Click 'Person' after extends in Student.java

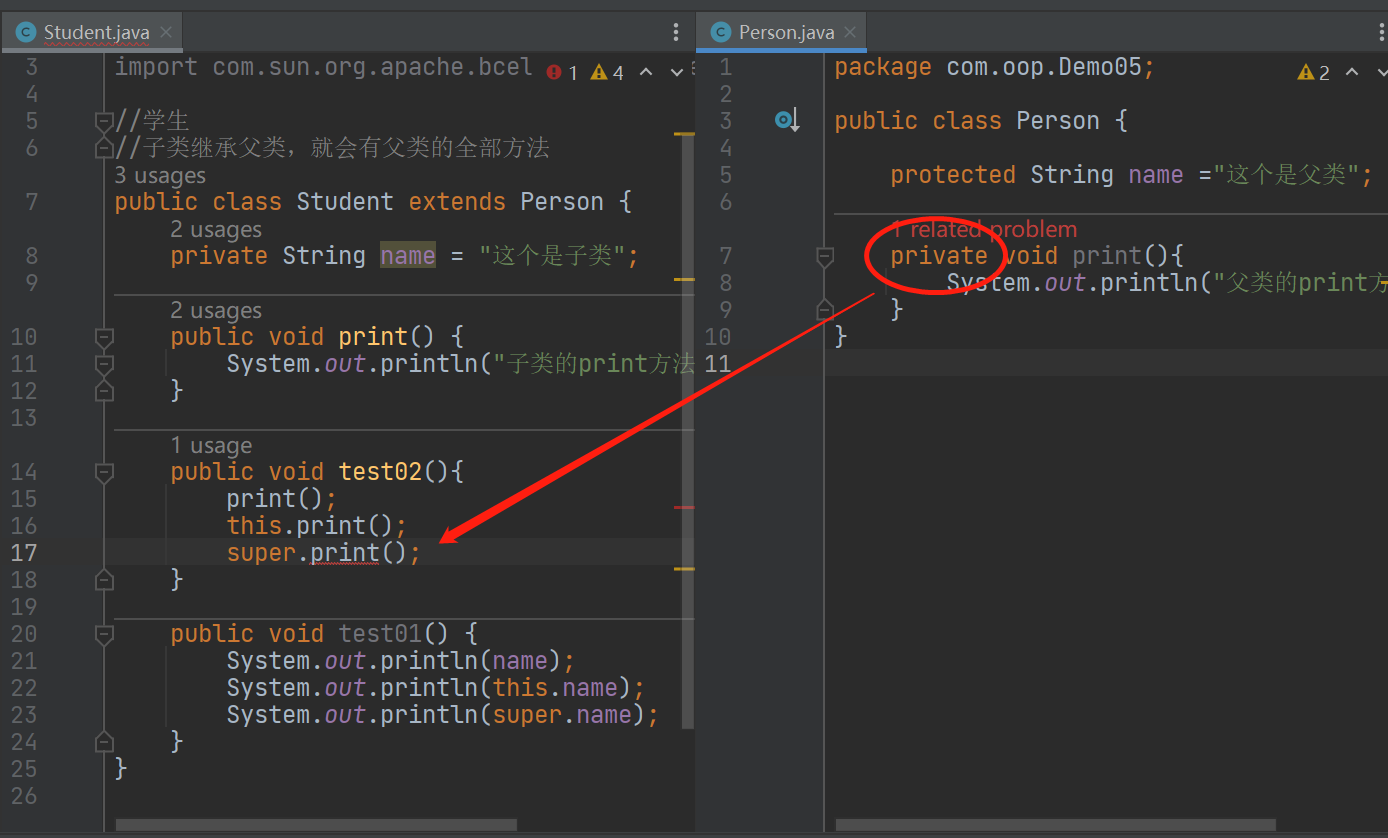tap(562, 202)
